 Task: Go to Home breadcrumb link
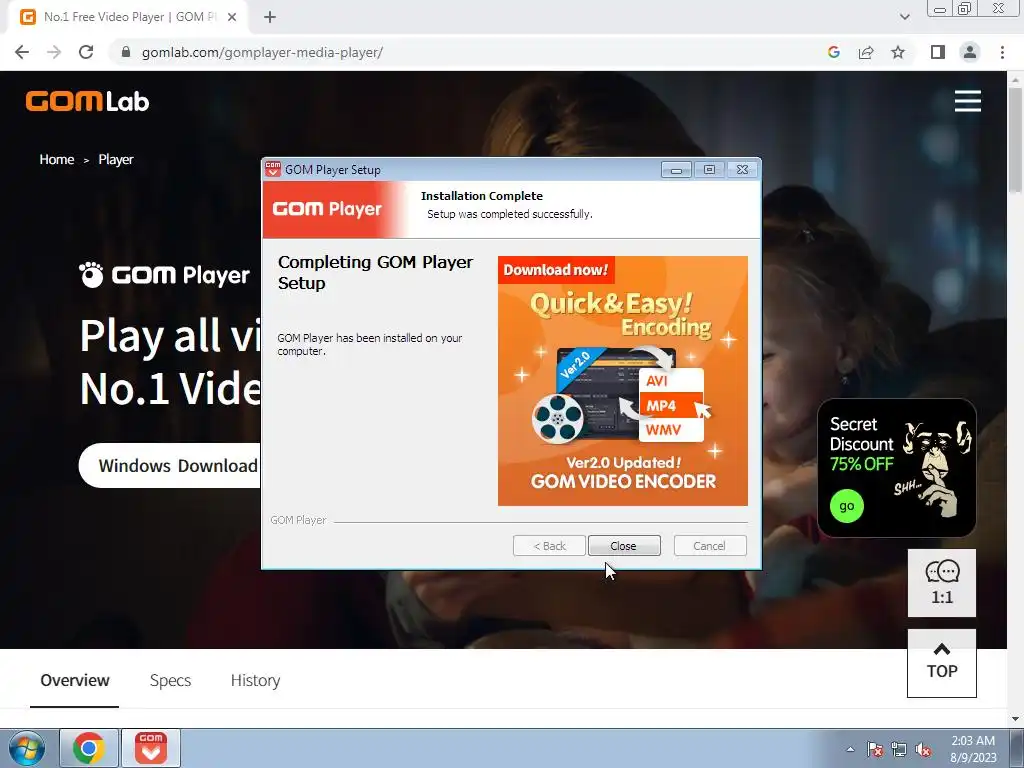click(57, 159)
